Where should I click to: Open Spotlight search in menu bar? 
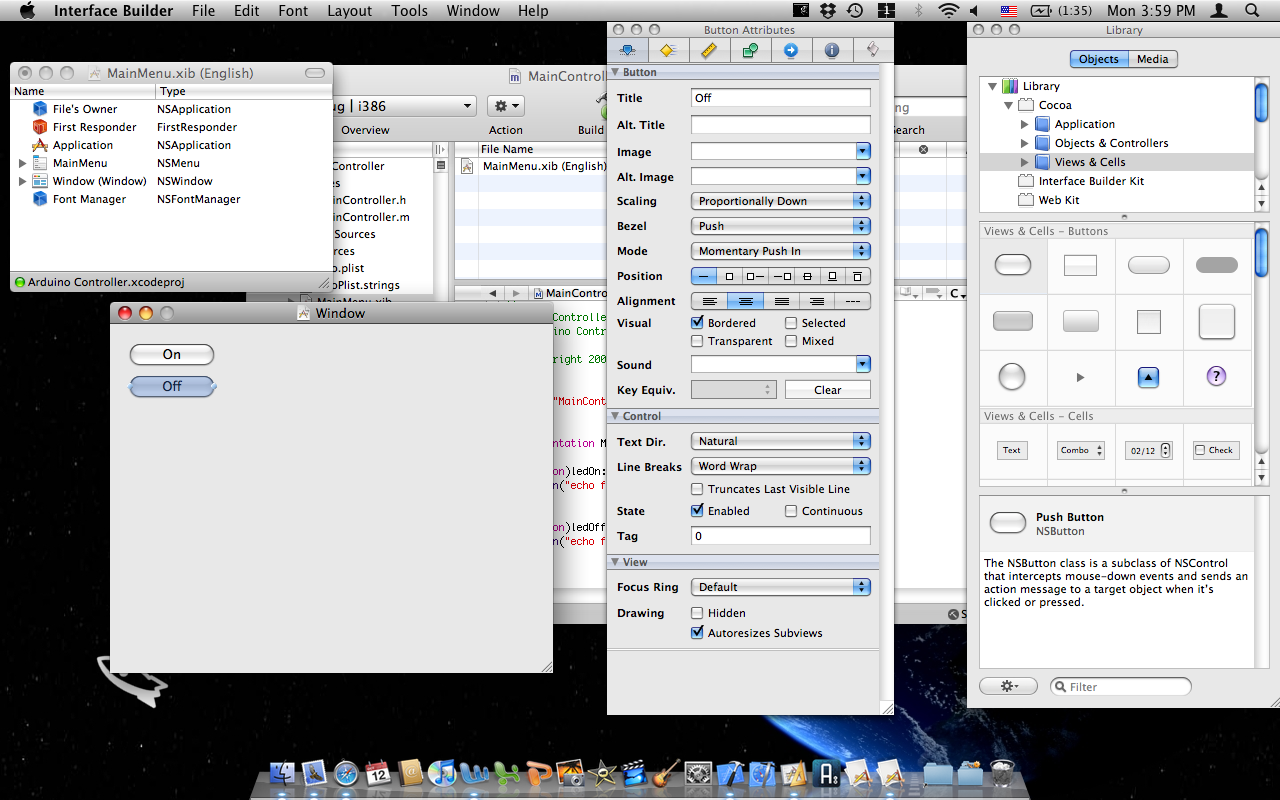point(1252,11)
